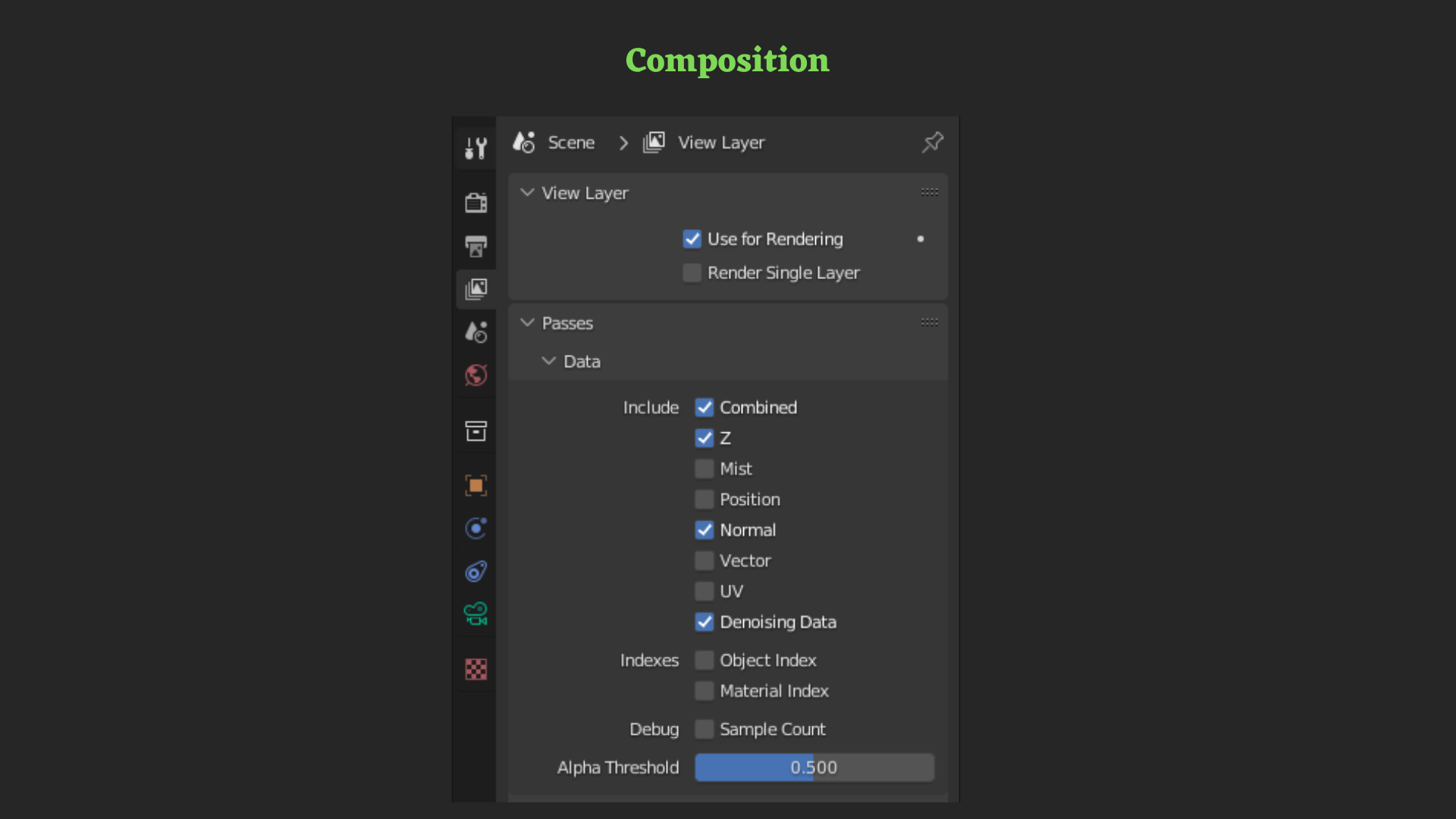This screenshot has width=1456, height=819.
Task: Open the Collection properties tab
Action: [475, 431]
